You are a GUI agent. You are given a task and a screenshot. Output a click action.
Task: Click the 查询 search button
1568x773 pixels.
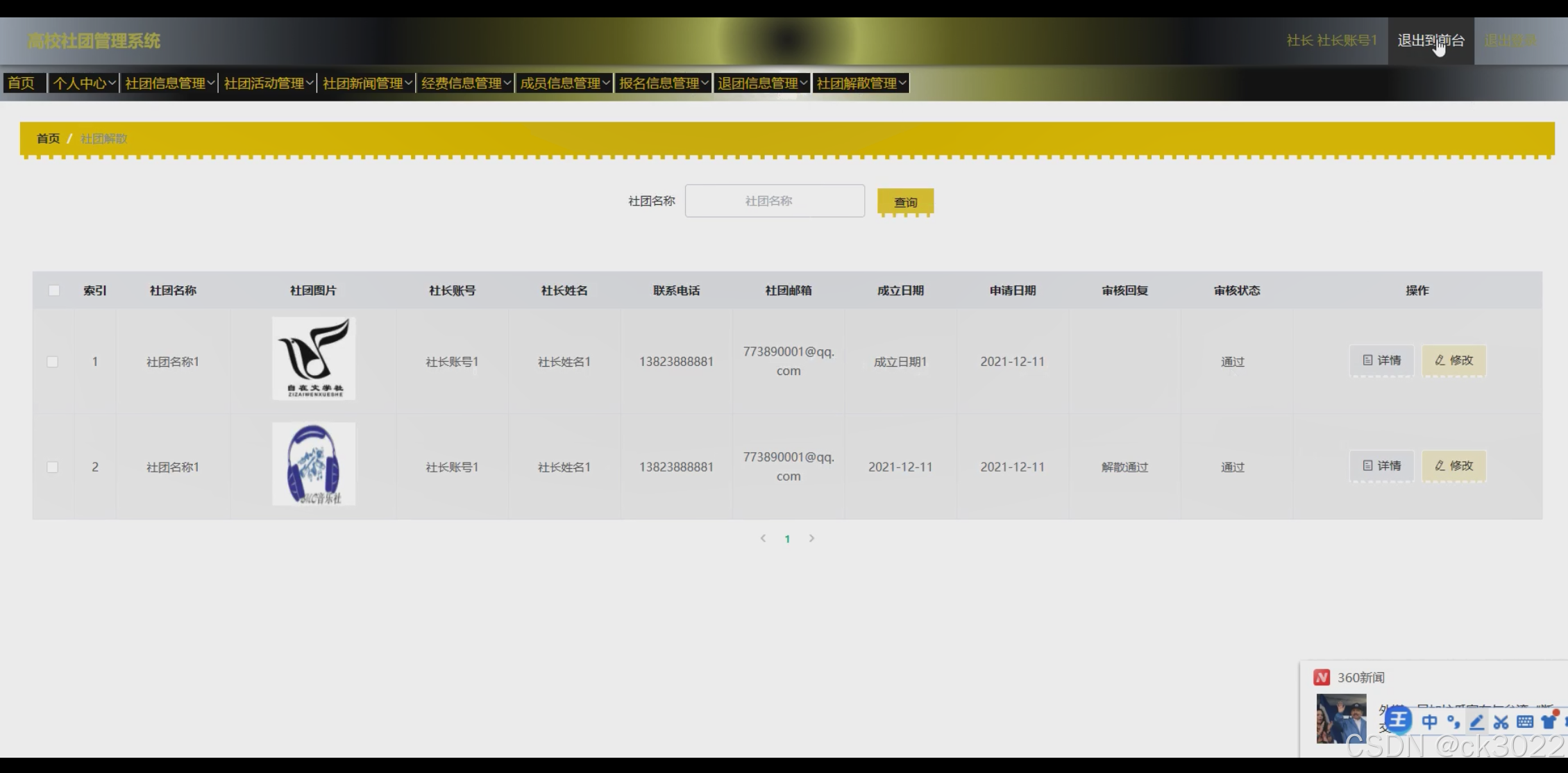pyautogui.click(x=905, y=202)
